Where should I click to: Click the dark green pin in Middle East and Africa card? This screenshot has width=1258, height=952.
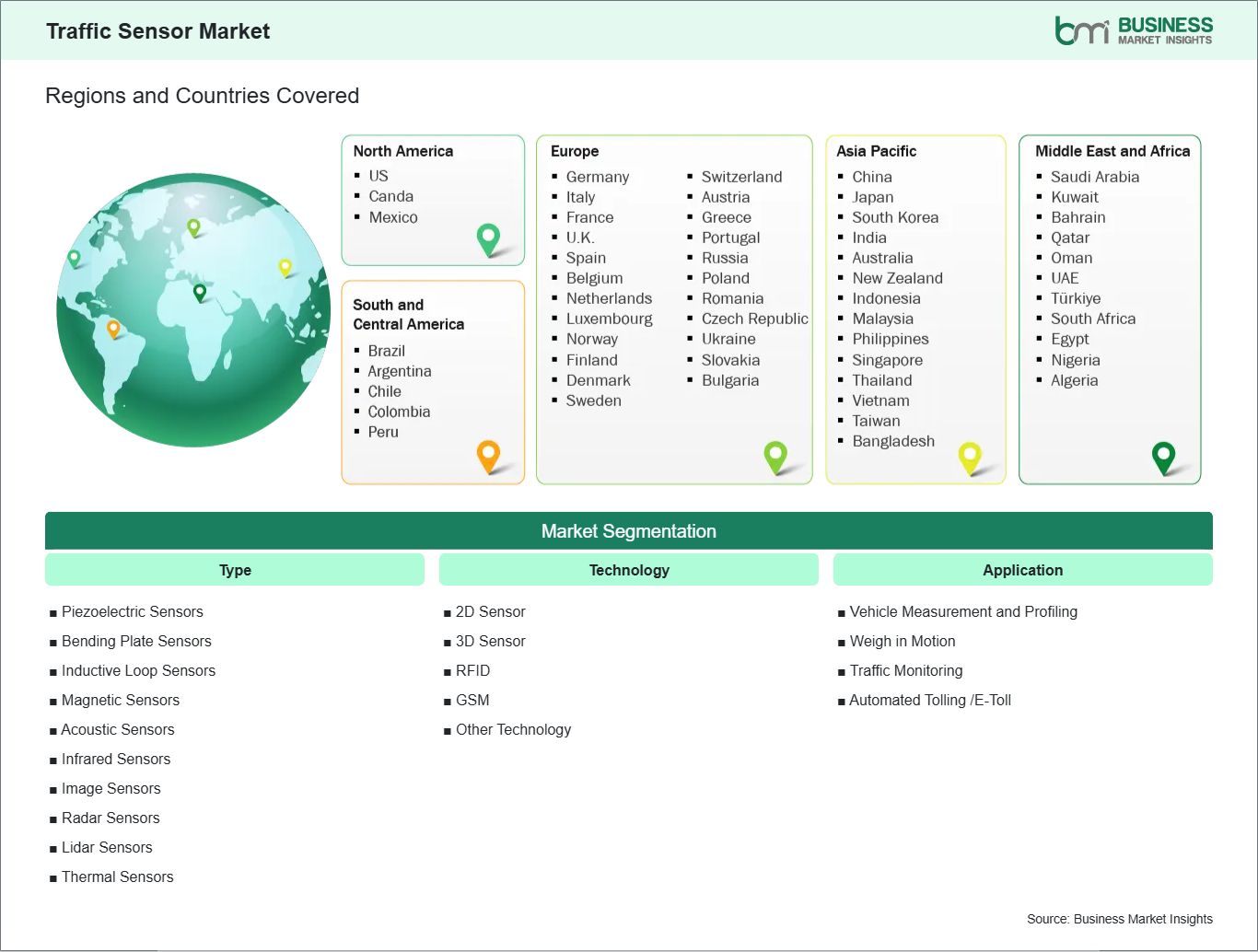click(x=1164, y=458)
